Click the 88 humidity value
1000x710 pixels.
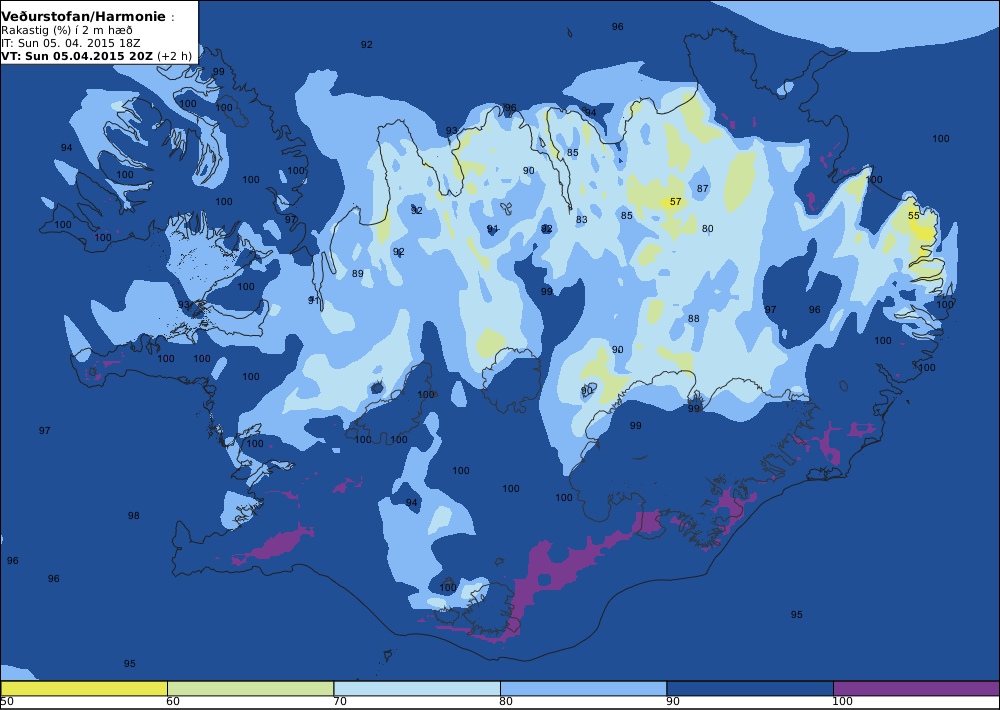point(693,318)
